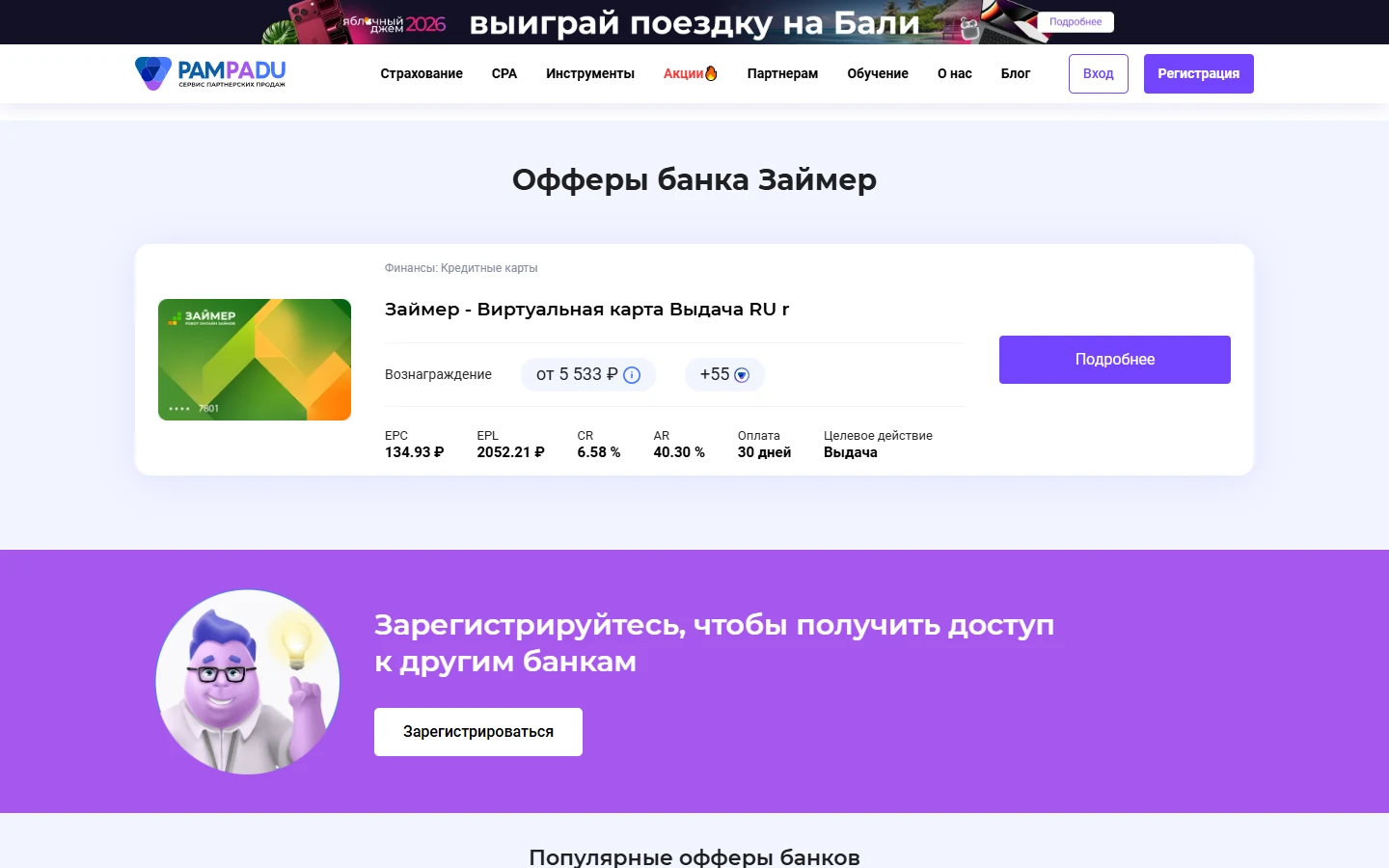Click the Популярные офферы банков heading
Viewport: 1389px width, 868px height.
[x=694, y=856]
